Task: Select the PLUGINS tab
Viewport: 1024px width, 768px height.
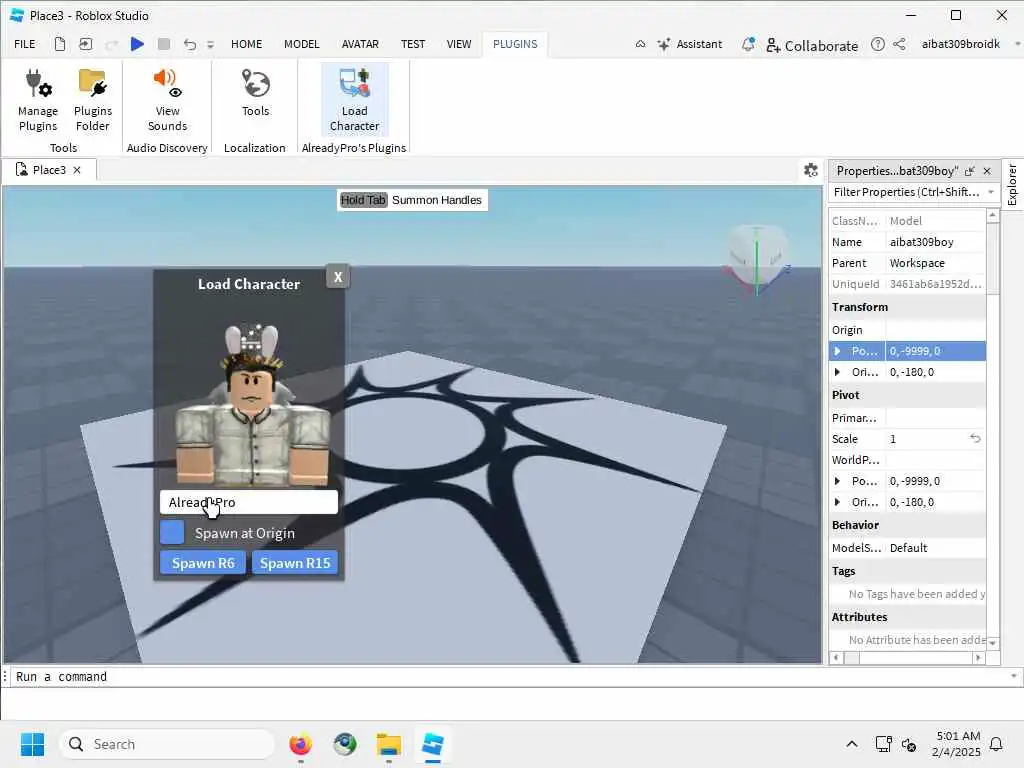Action: tap(515, 44)
